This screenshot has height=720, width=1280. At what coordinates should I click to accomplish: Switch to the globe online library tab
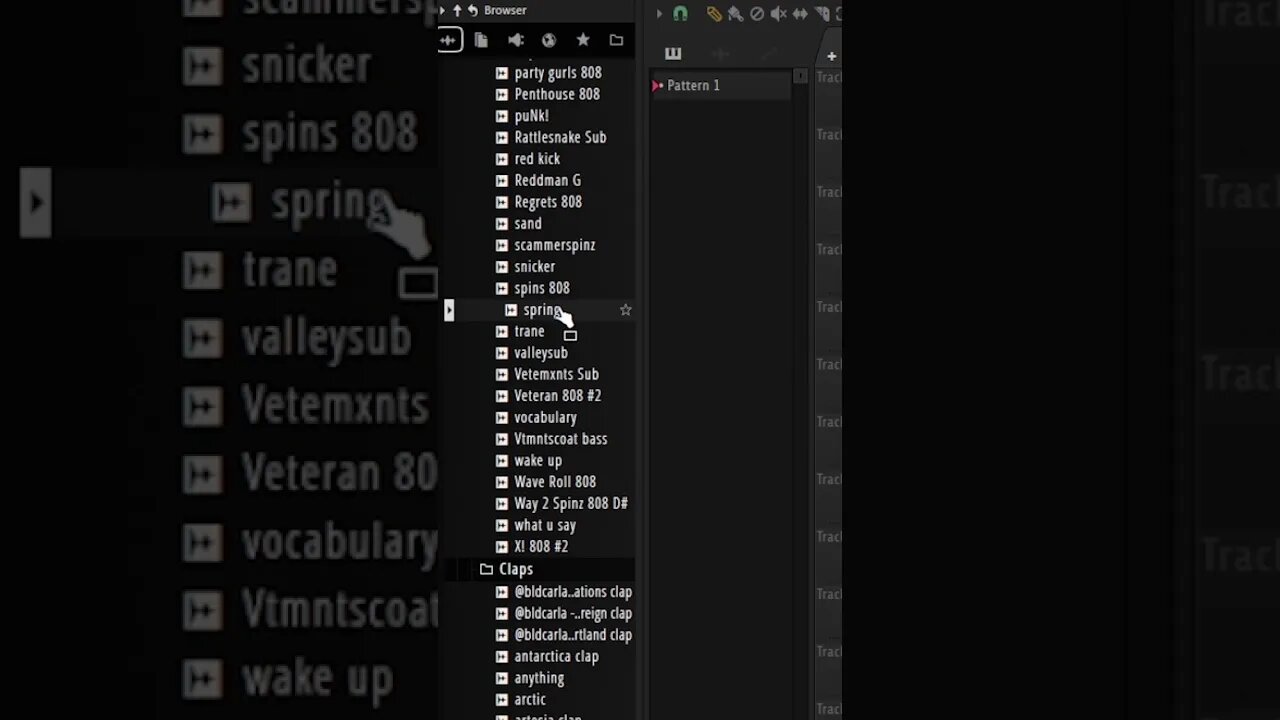click(x=549, y=40)
